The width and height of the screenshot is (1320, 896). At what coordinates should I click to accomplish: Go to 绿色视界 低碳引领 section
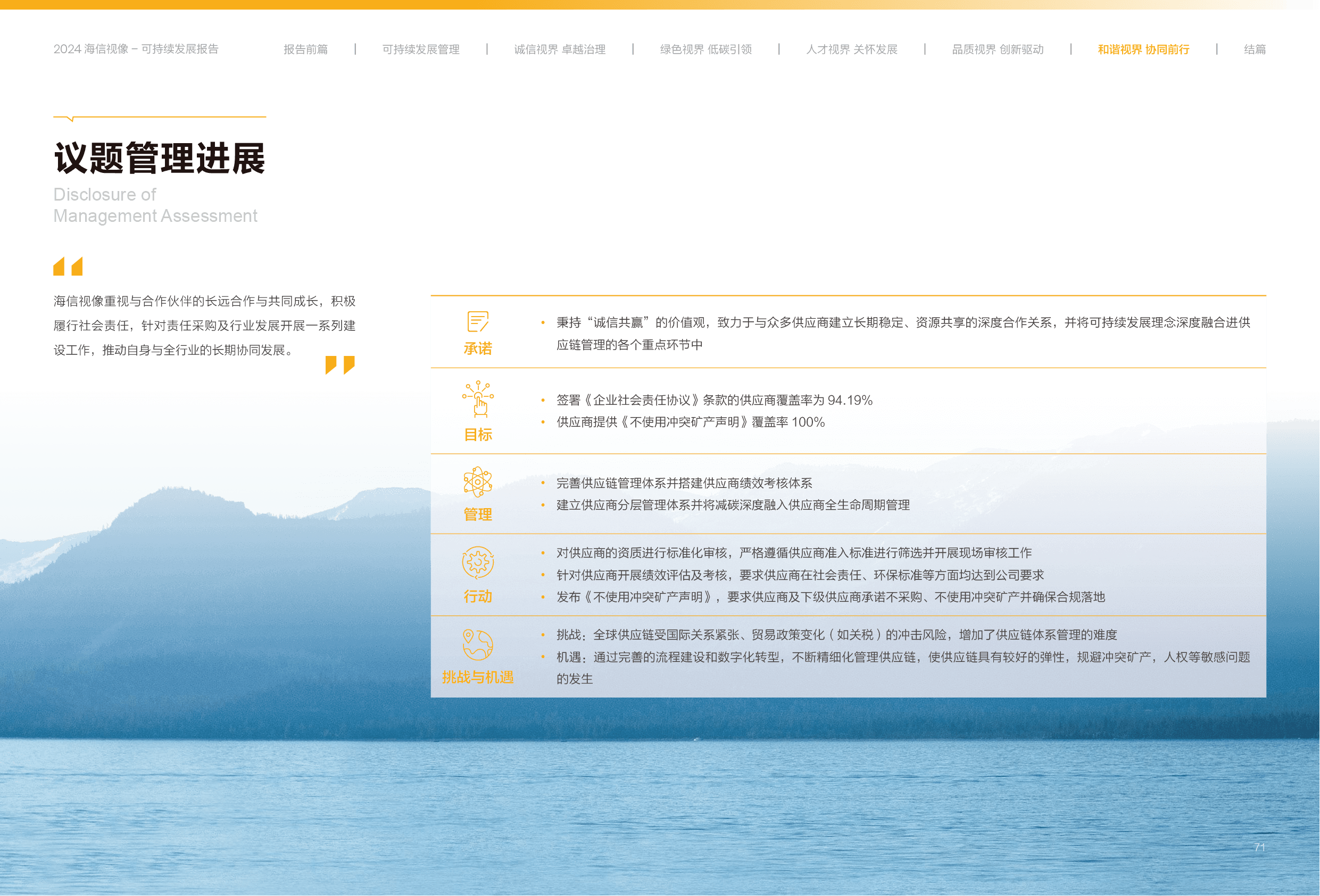pyautogui.click(x=705, y=49)
